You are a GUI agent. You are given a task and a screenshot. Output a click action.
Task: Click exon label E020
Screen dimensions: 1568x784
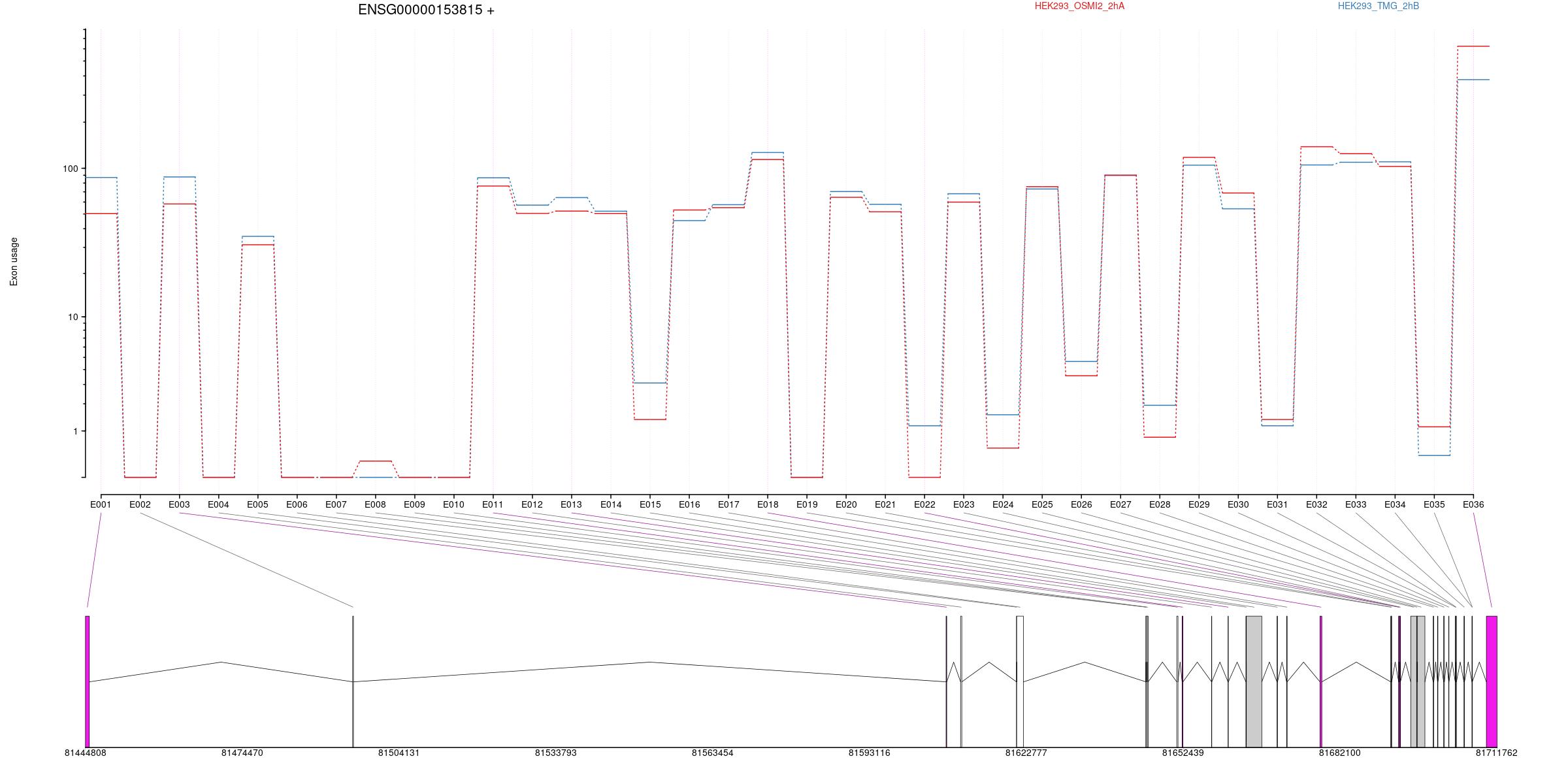pyautogui.click(x=846, y=504)
